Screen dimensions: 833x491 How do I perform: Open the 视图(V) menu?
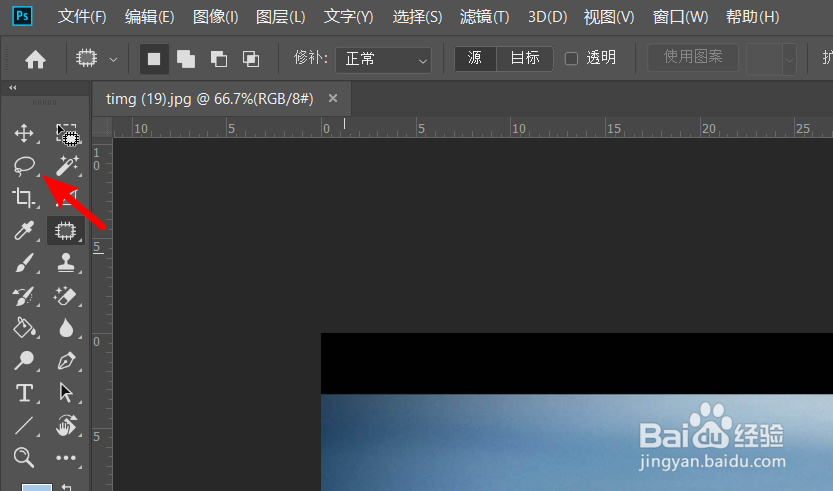609,17
